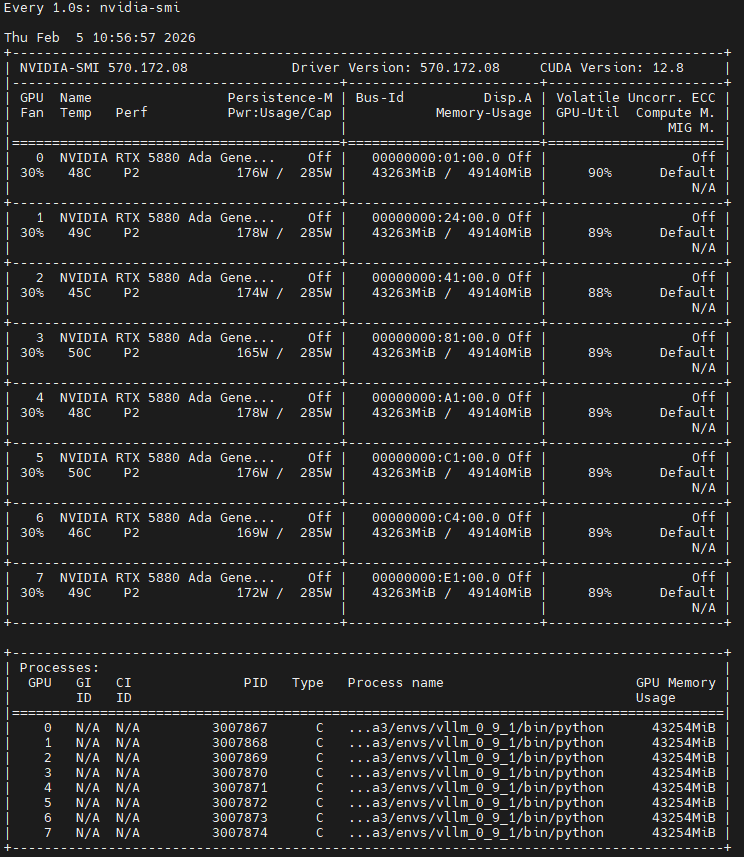Select PID 3007867
Image resolution: width=744 pixels, height=857 pixels.
coord(240,728)
